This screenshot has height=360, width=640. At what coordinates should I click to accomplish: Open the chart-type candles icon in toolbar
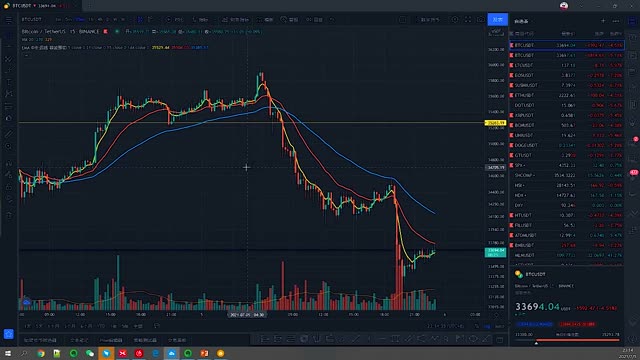140,20
